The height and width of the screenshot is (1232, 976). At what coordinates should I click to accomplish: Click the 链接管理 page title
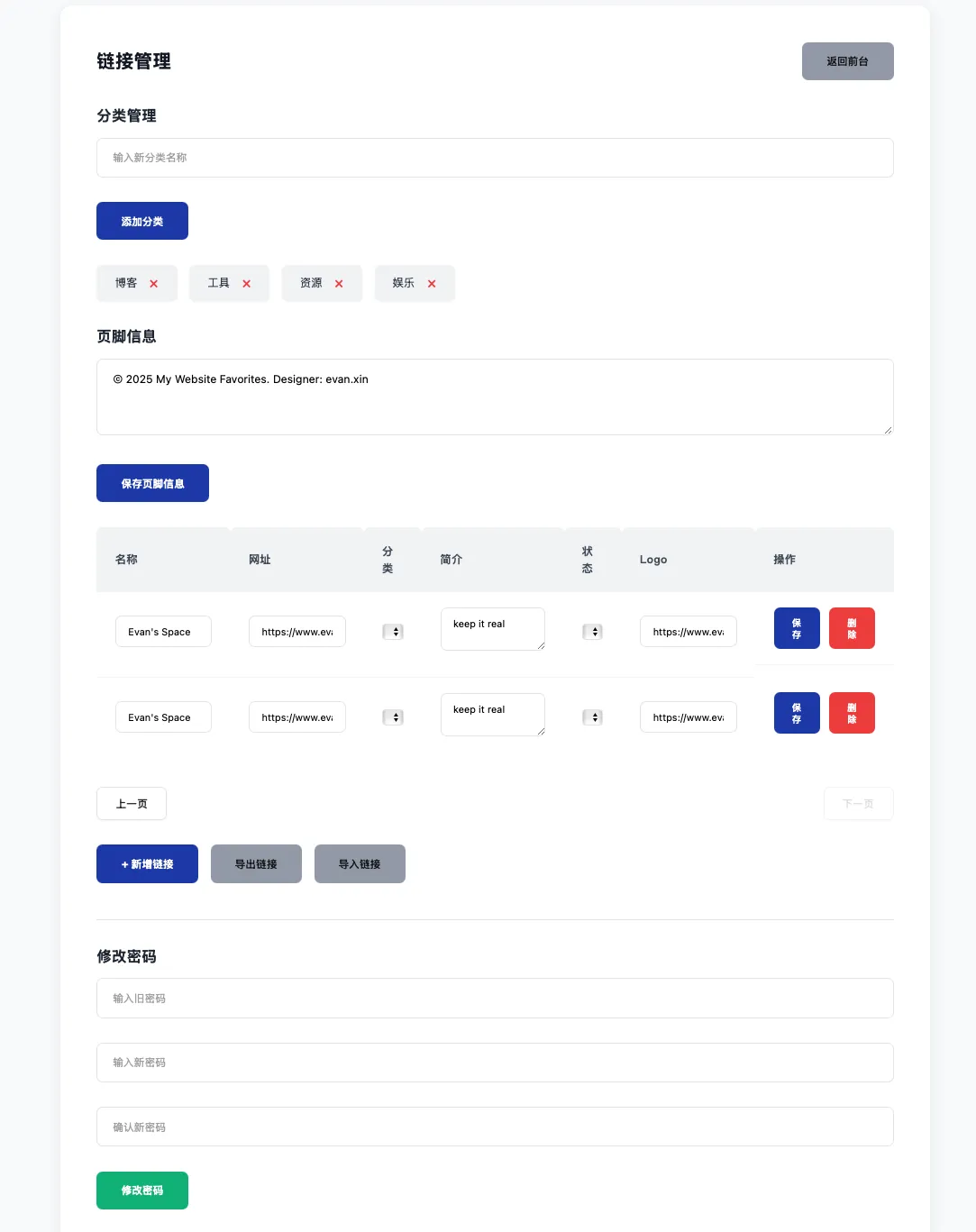pyautogui.click(x=133, y=61)
